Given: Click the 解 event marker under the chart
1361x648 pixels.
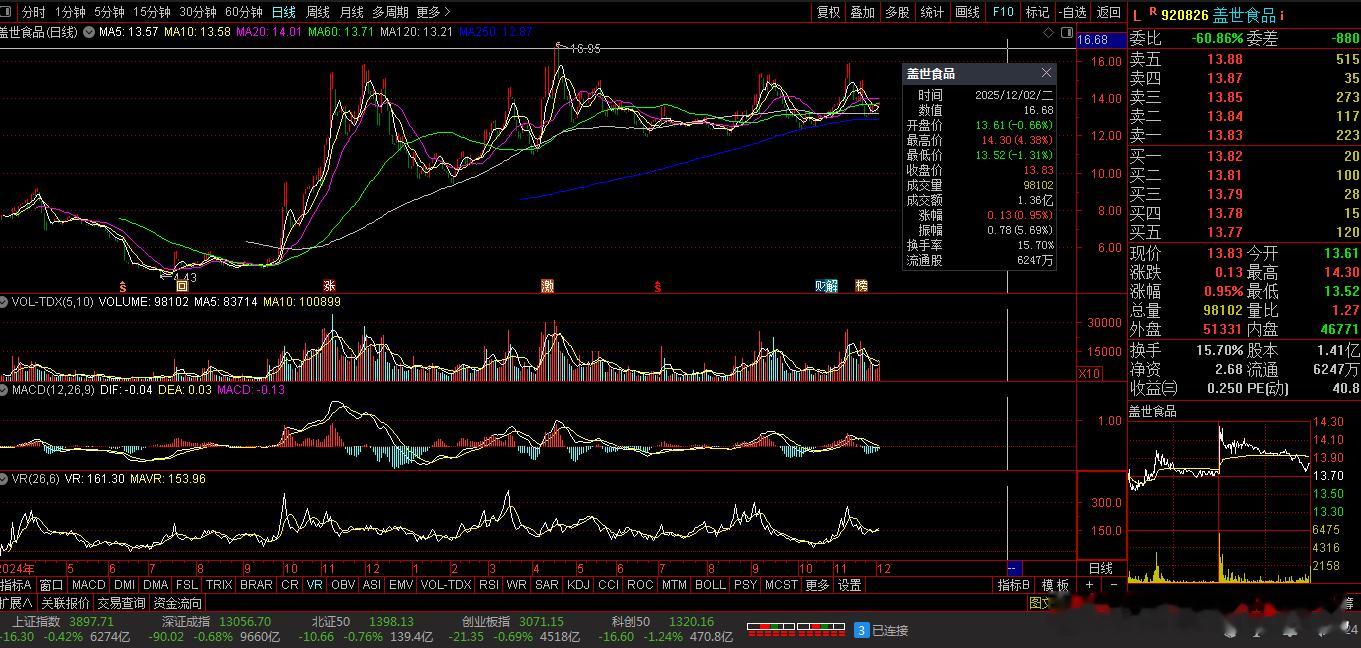Looking at the screenshot, I should coord(832,286).
